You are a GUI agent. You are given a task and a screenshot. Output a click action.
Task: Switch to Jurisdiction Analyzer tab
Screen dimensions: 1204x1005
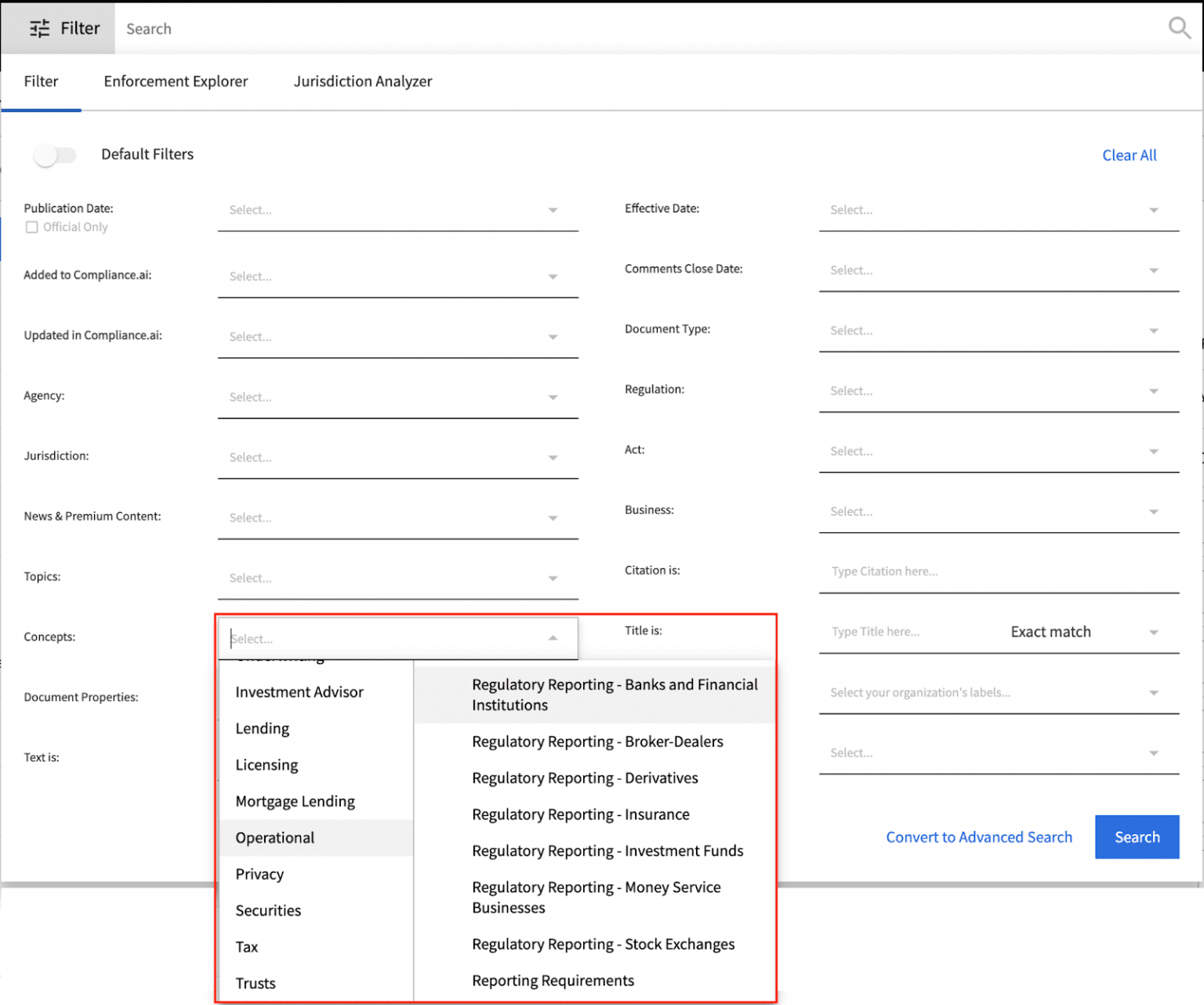pos(362,82)
